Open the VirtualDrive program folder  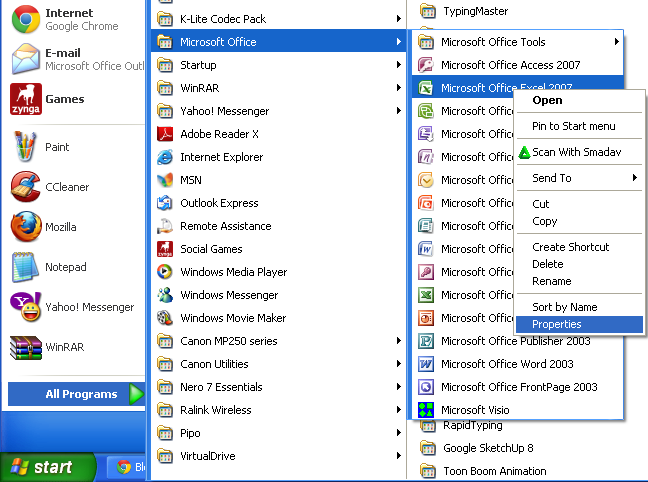(278, 456)
